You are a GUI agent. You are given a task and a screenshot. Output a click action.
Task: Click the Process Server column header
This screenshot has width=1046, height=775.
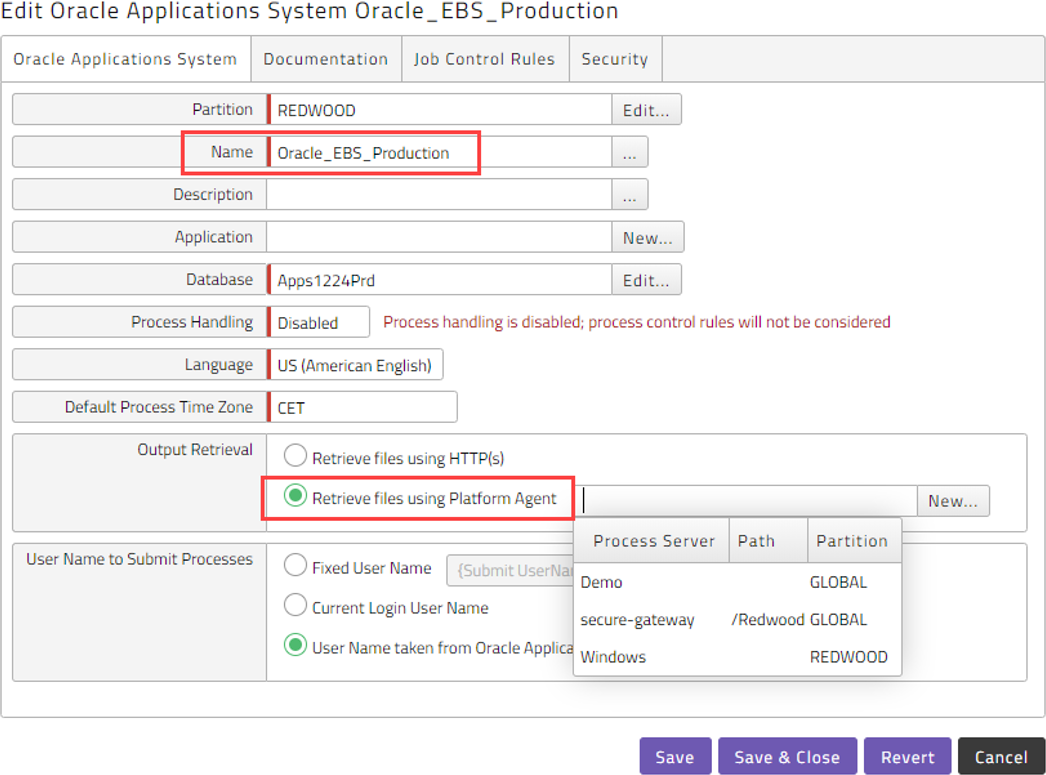click(x=654, y=541)
